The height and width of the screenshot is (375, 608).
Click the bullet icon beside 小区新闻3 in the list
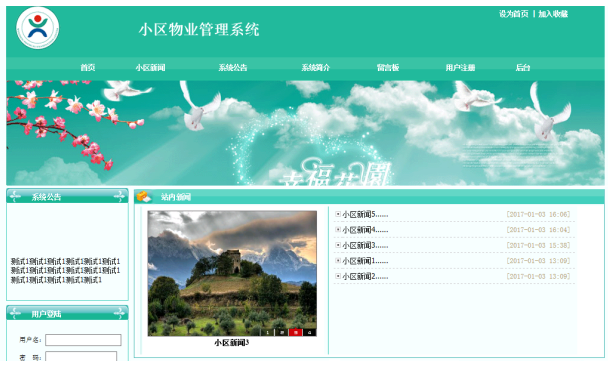click(338, 245)
